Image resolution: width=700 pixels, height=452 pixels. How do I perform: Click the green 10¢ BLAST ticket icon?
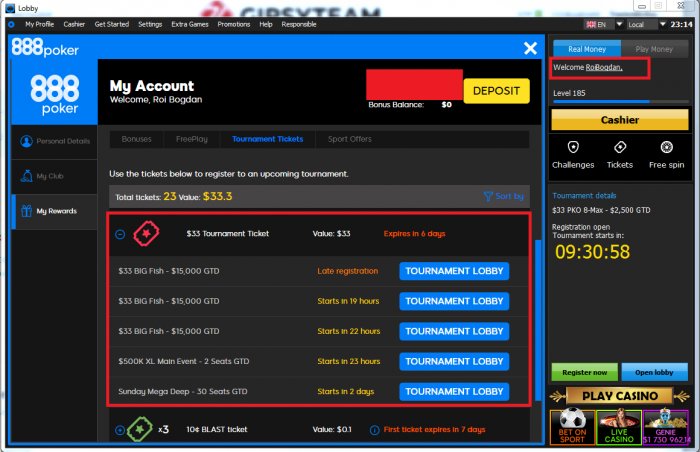click(x=140, y=429)
